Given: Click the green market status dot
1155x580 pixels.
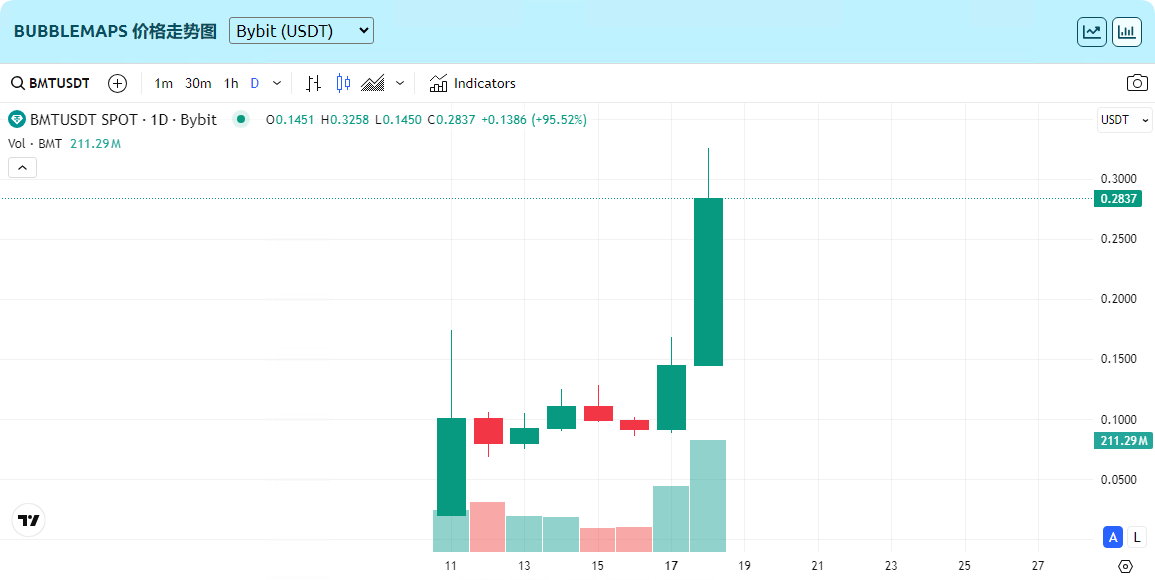Looking at the screenshot, I should click(x=240, y=119).
